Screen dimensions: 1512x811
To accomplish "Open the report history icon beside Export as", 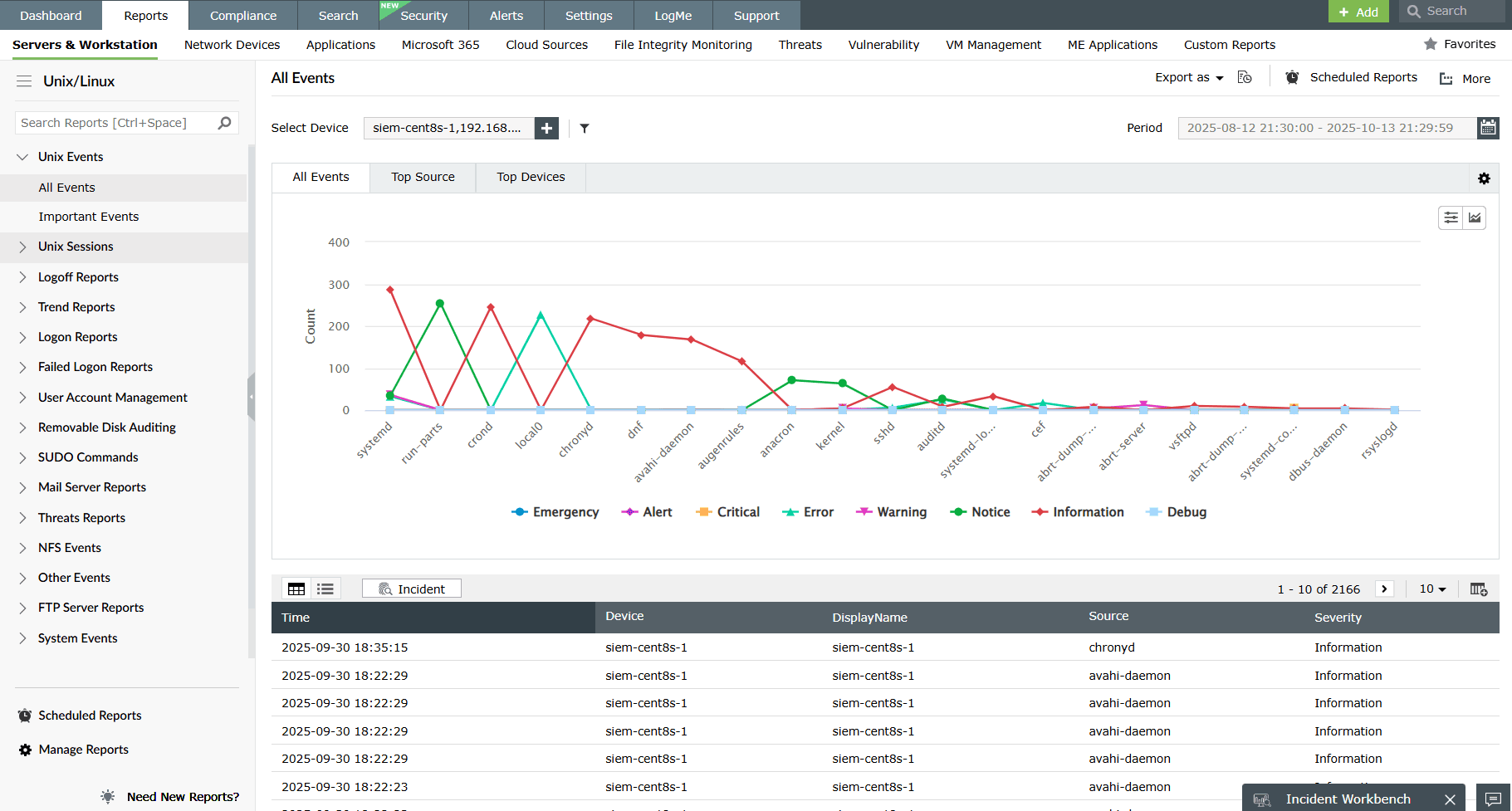I will pos(1245,76).
